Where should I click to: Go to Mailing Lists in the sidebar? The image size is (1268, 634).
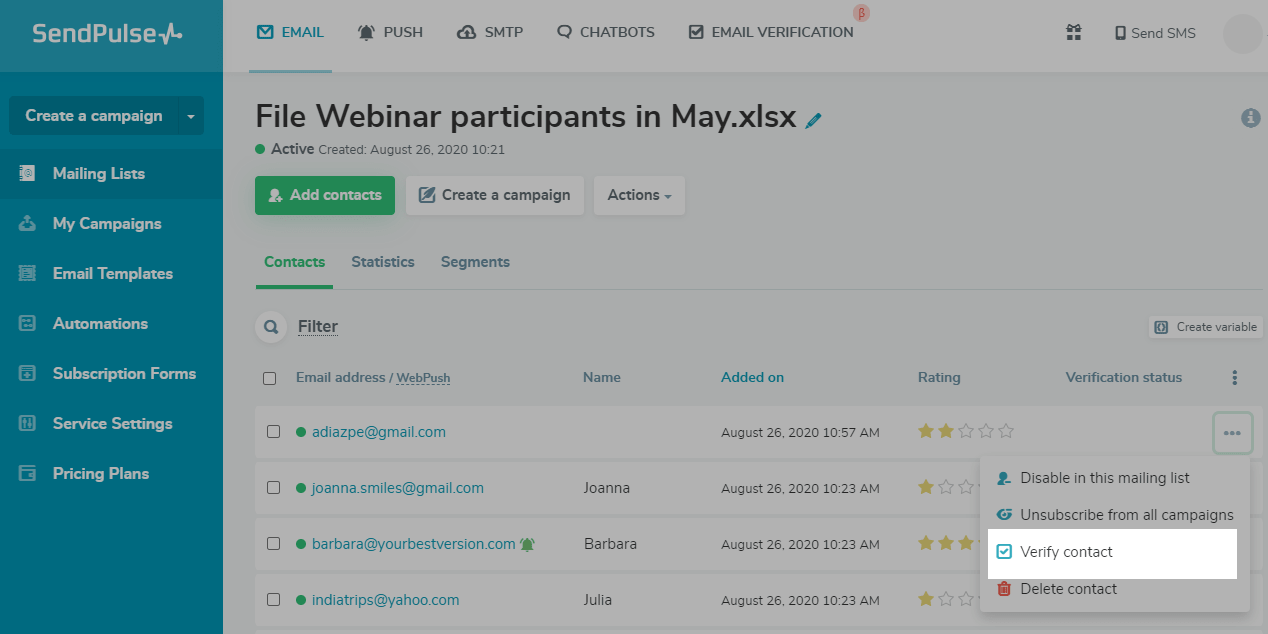98,174
